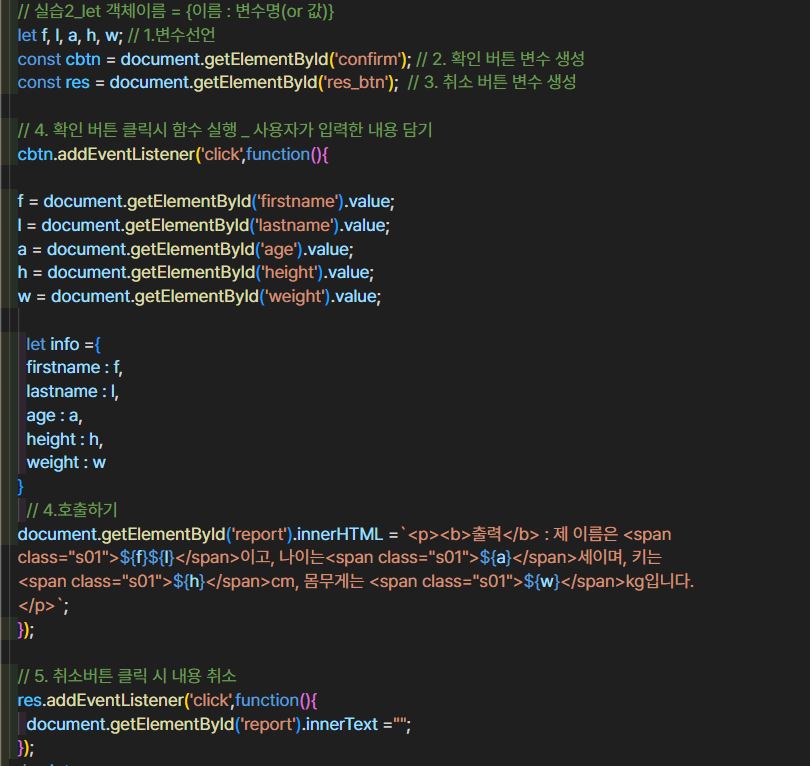Viewport: 810px width, 766px height.
Task: Click the '// 실습2_let 객체이름' comment at top
Action: click(x=176, y=11)
